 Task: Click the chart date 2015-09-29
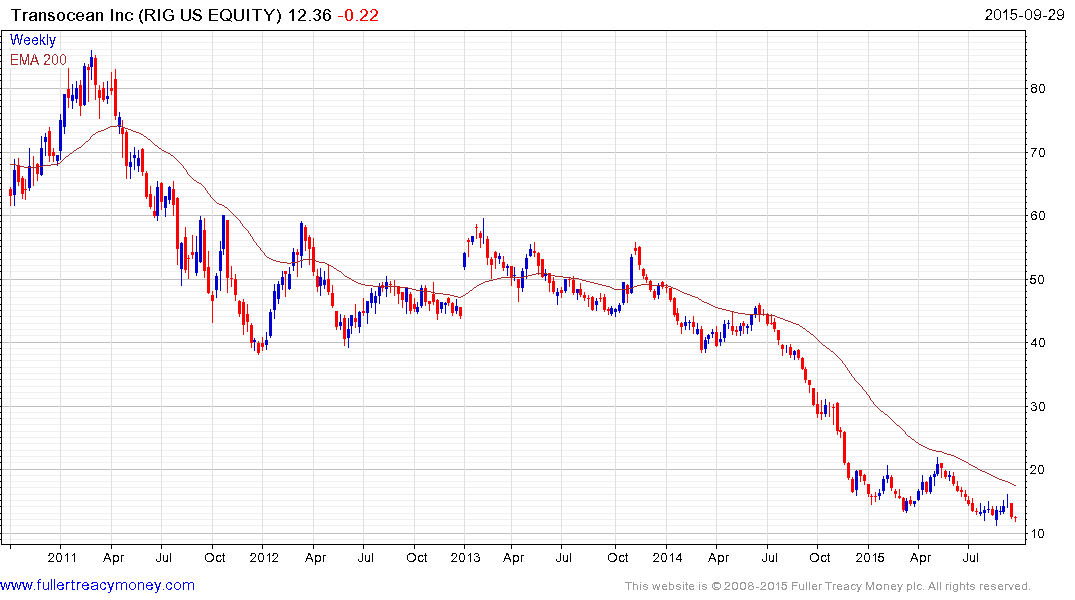coord(1024,15)
